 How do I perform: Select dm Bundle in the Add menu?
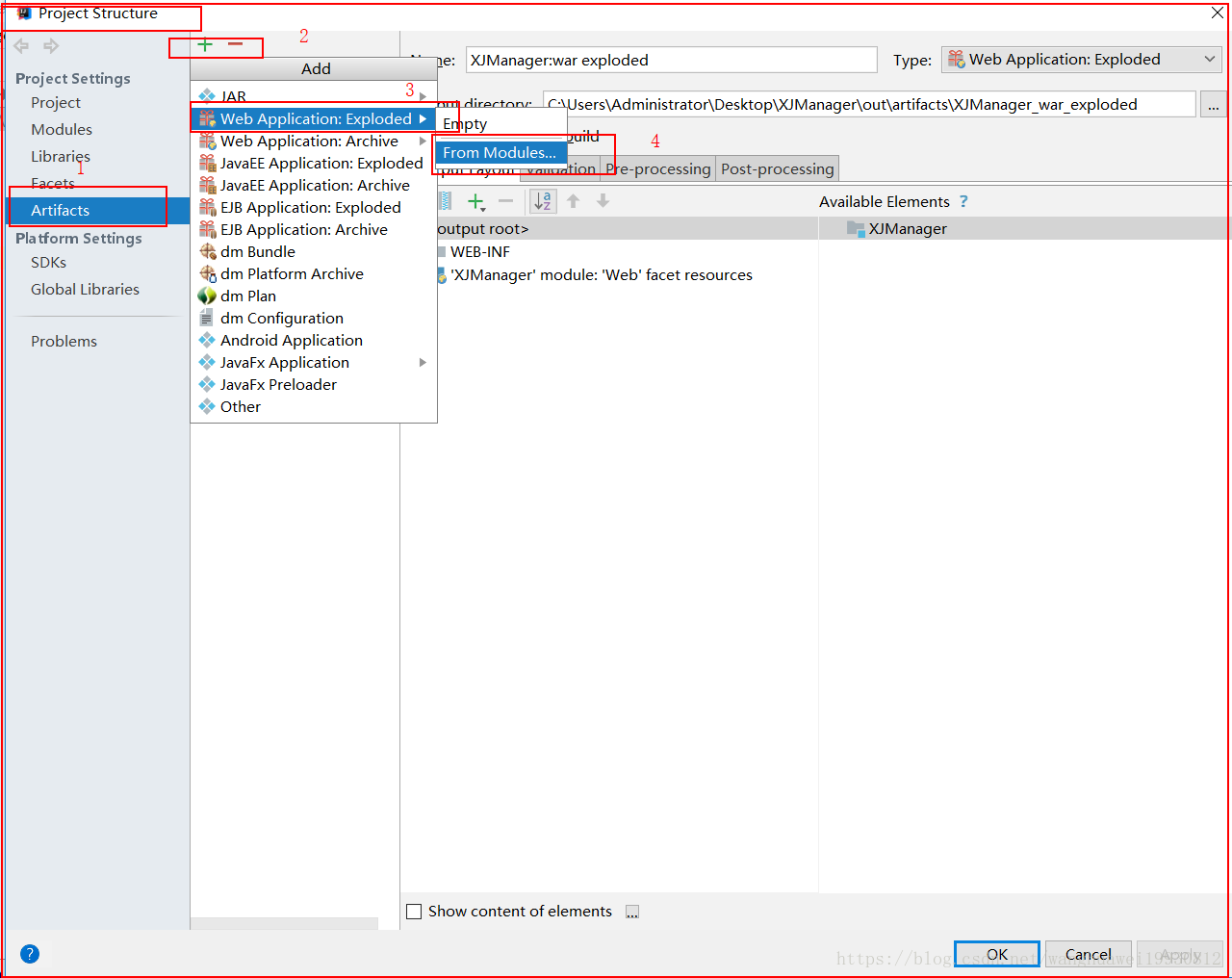[314, 251]
